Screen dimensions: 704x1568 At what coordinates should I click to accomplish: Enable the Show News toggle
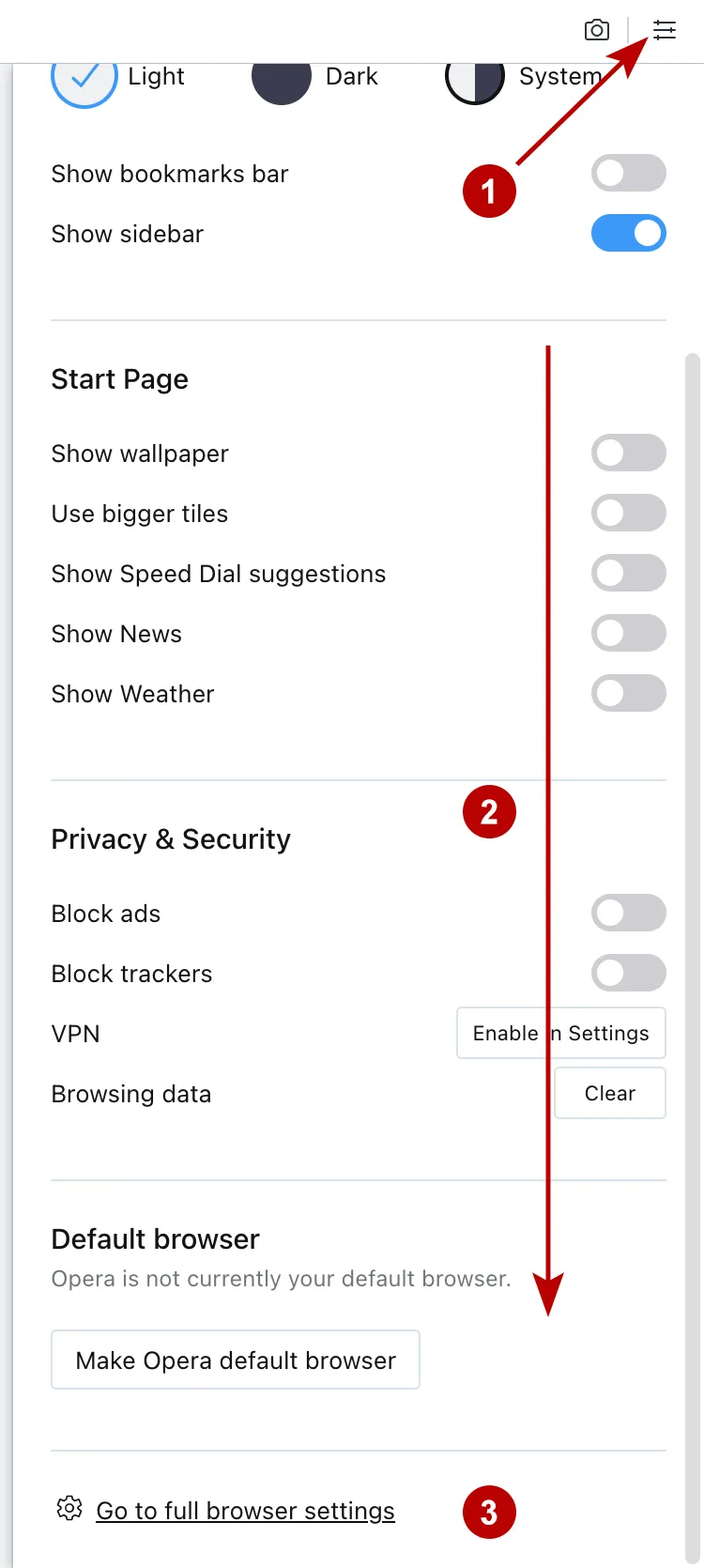tap(629, 633)
